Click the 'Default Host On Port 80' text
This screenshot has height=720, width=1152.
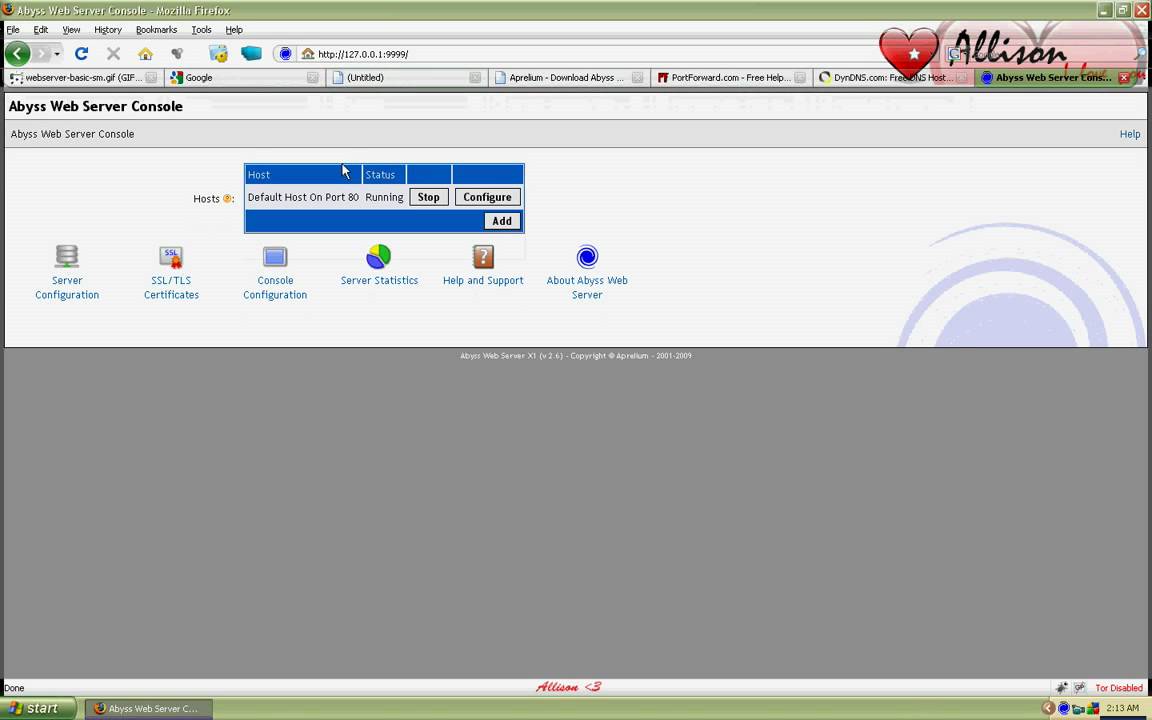(x=303, y=197)
